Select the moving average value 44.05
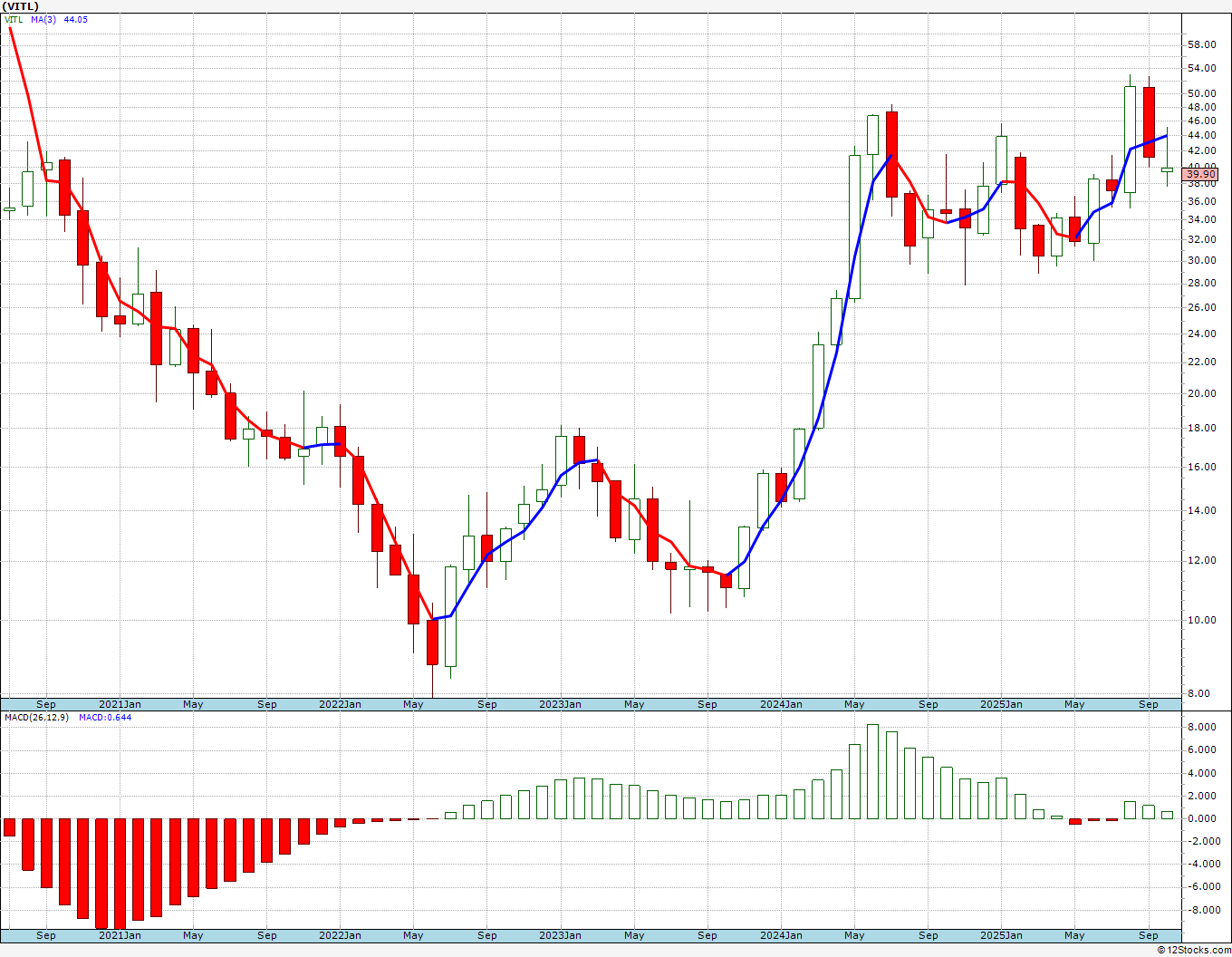Screen dimensions: 1232x957 tap(75, 20)
